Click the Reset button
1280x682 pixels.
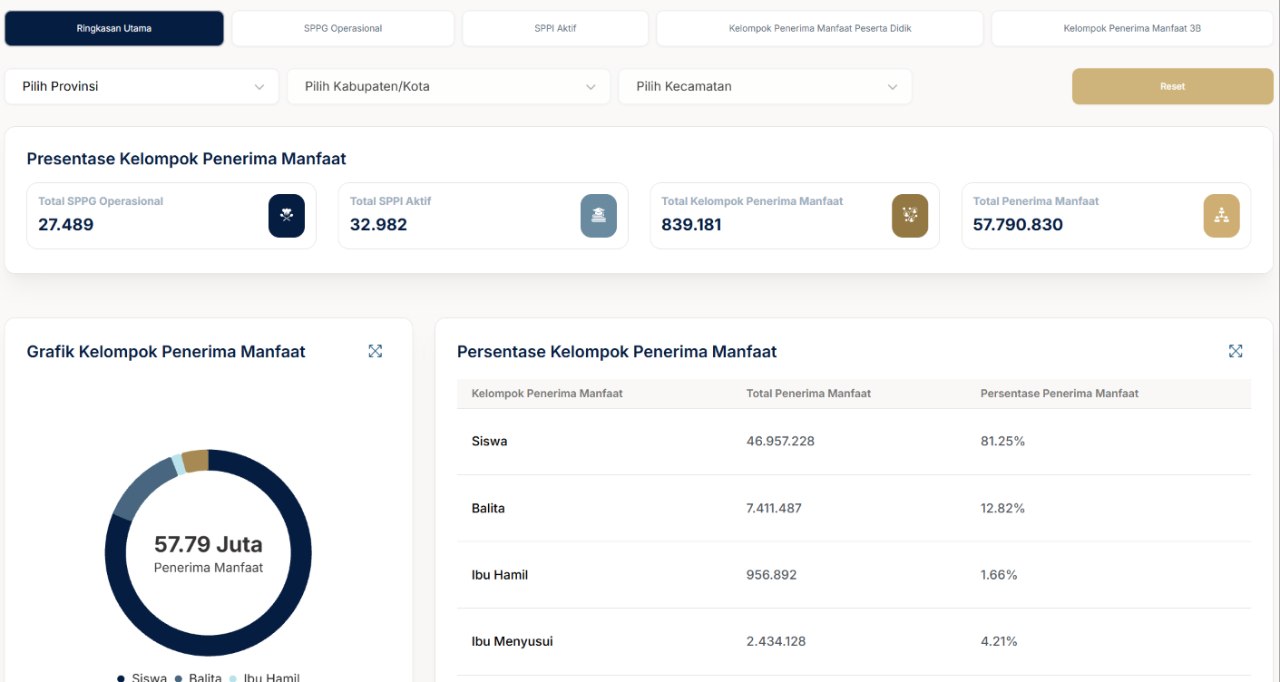point(1172,86)
